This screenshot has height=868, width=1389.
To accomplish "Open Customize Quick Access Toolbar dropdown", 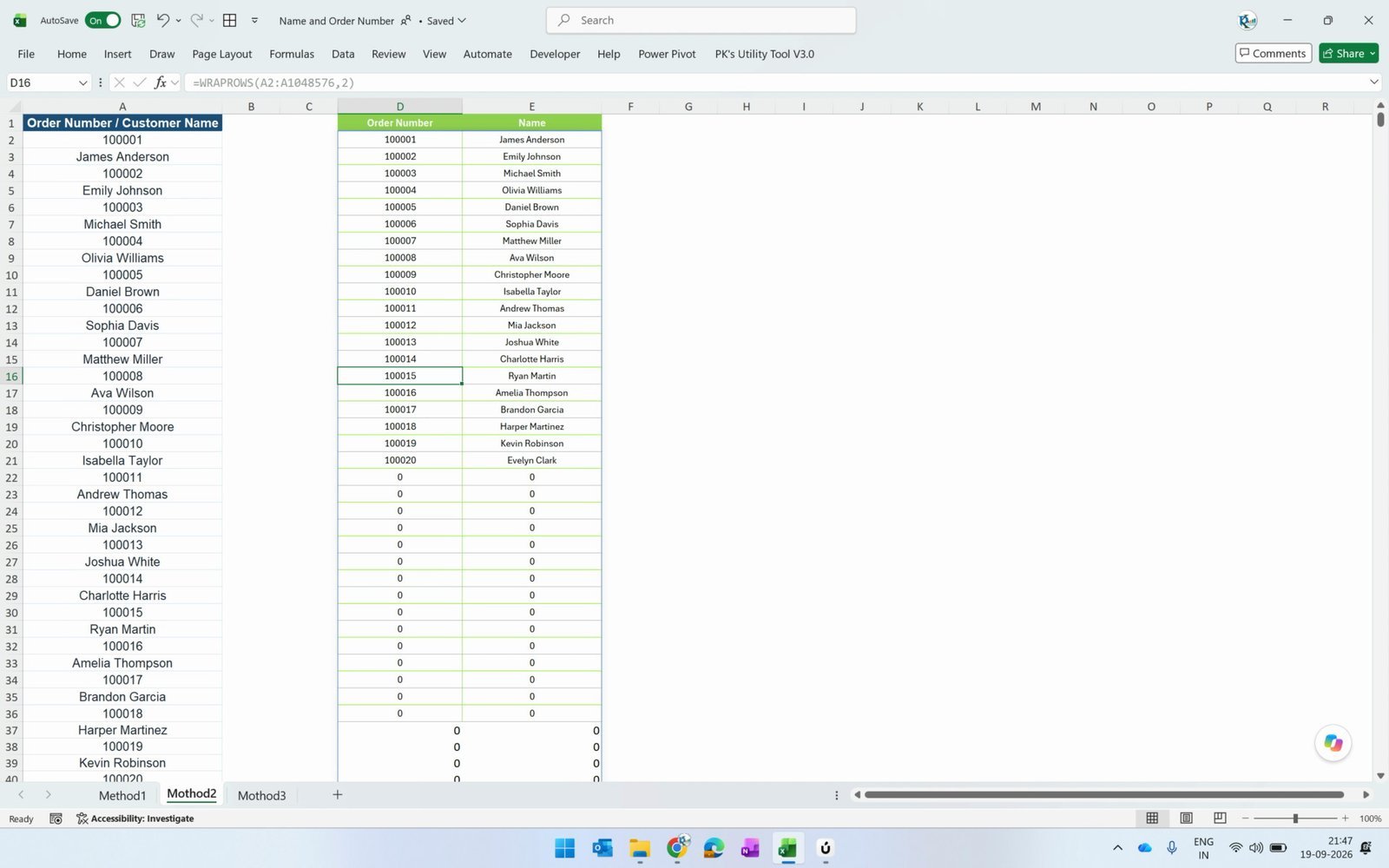I will point(254,21).
